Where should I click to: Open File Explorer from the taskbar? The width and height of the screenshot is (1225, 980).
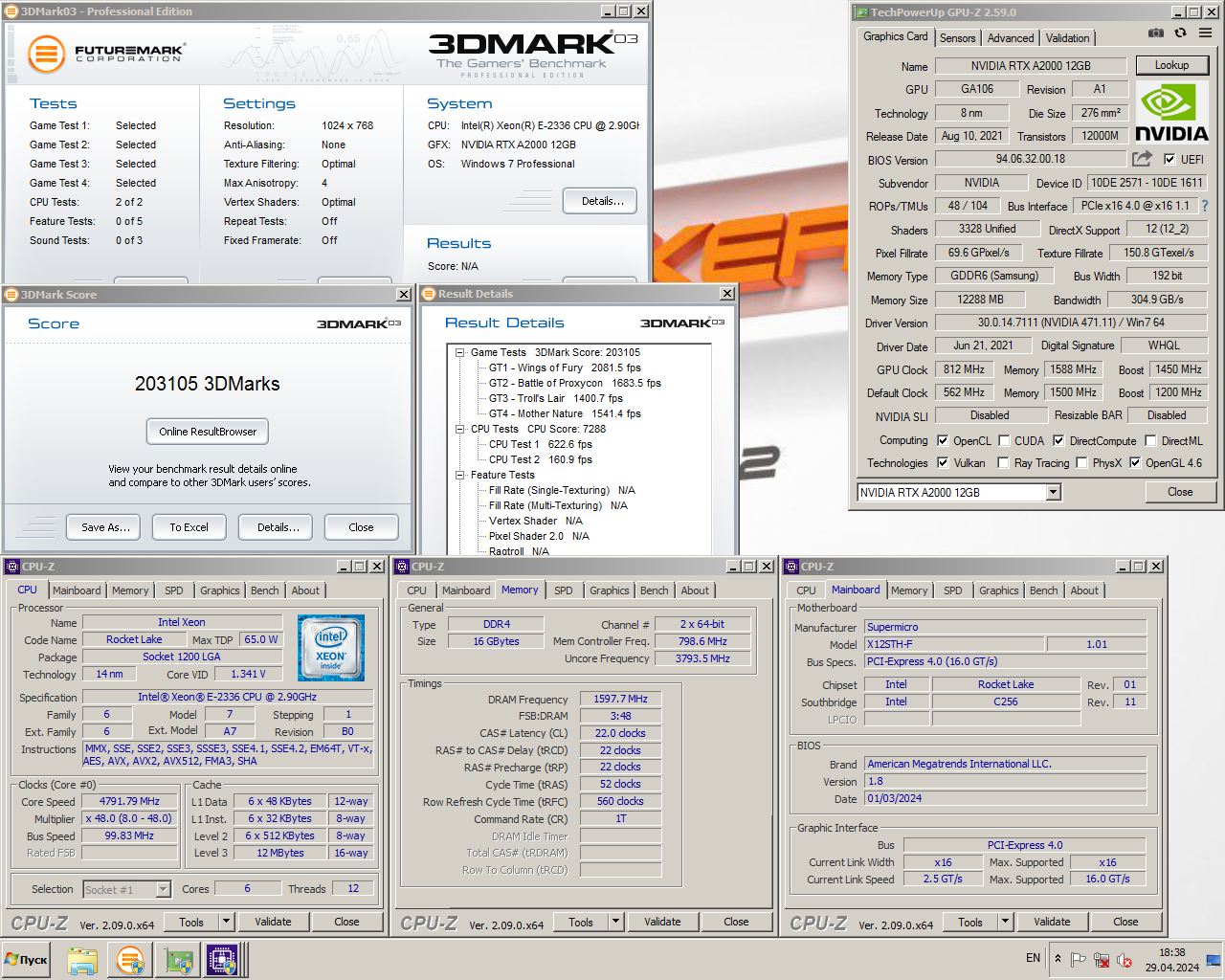(82, 960)
